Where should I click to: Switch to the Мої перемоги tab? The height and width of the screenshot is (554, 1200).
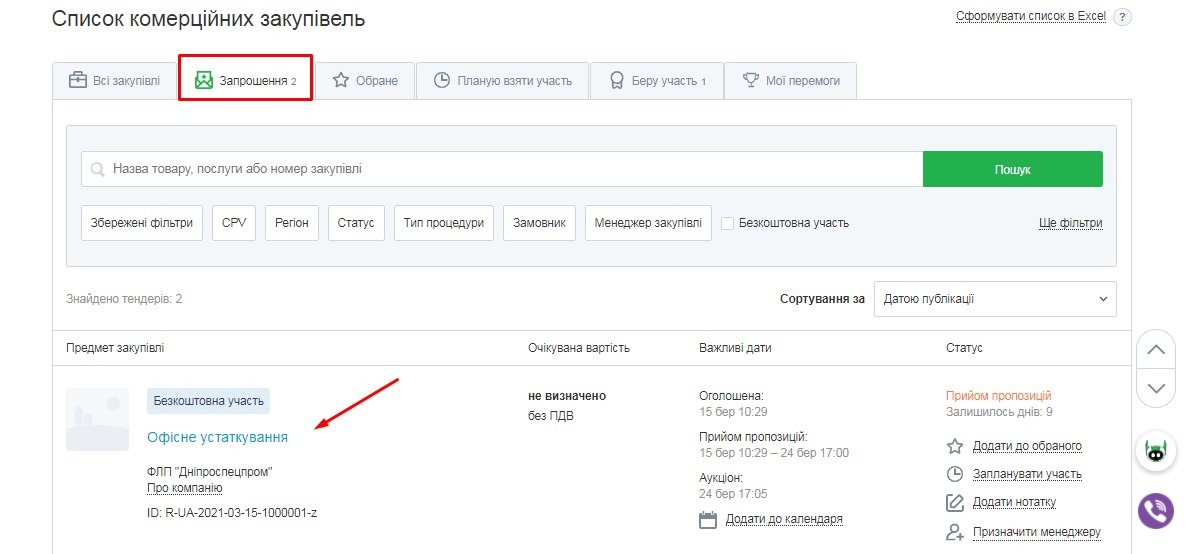point(791,81)
